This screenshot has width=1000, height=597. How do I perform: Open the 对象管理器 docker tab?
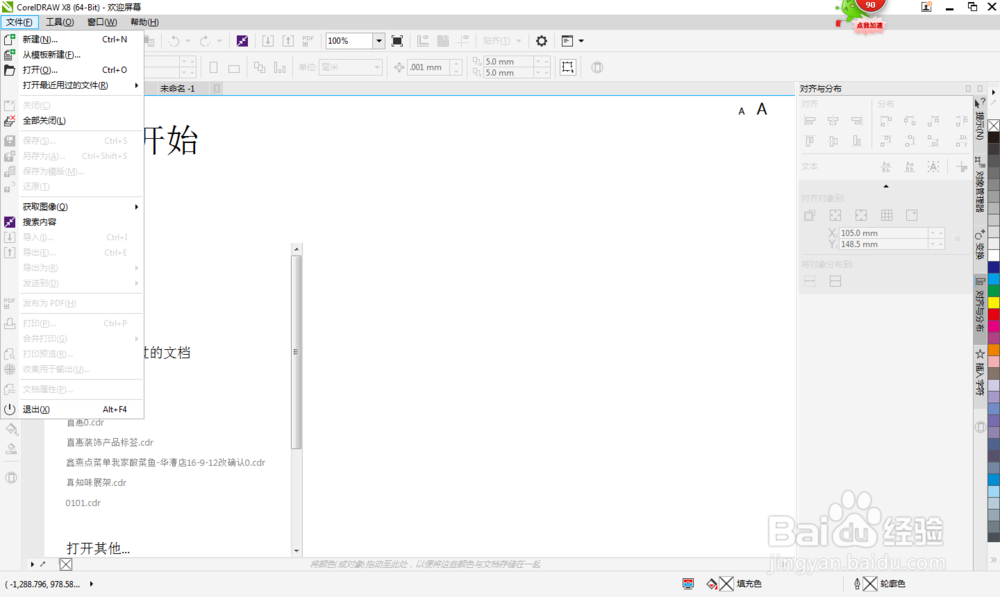980,185
